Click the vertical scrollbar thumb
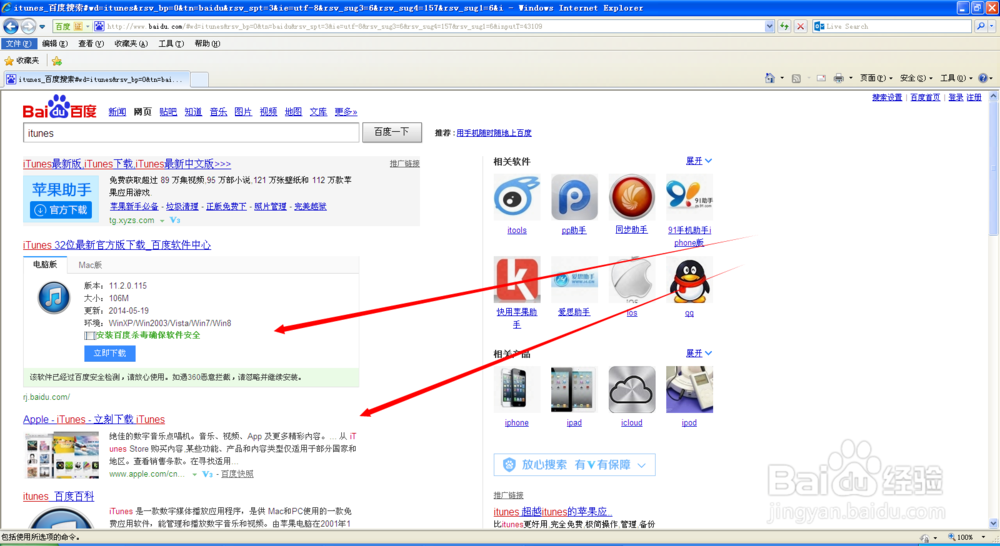This screenshot has height=546, width=1000. pos(994,170)
